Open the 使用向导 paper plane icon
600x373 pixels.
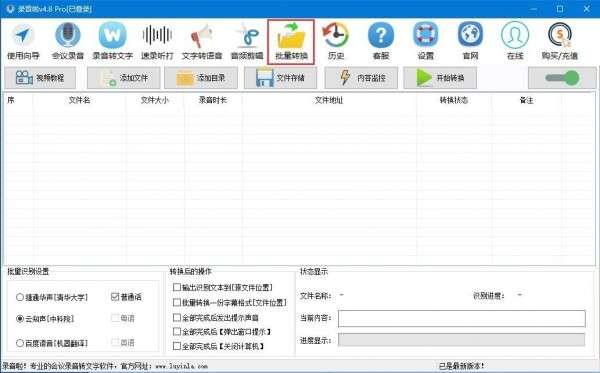pyautogui.click(x=23, y=35)
